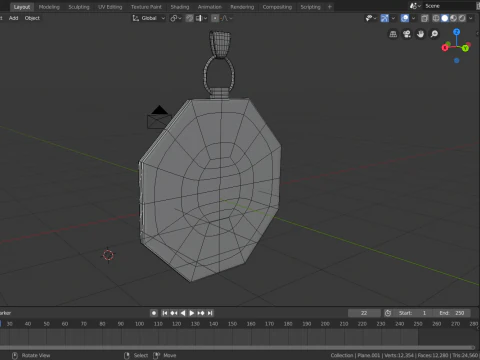Image resolution: width=480 pixels, height=360 pixels.
Task: Click the negative Z axis gizmo dot
Action: click(457, 61)
